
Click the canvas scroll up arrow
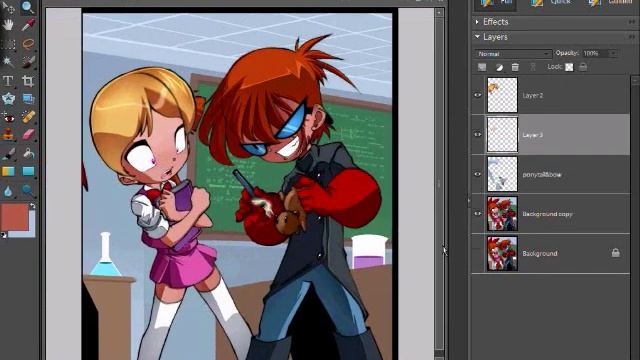[x=439, y=13]
